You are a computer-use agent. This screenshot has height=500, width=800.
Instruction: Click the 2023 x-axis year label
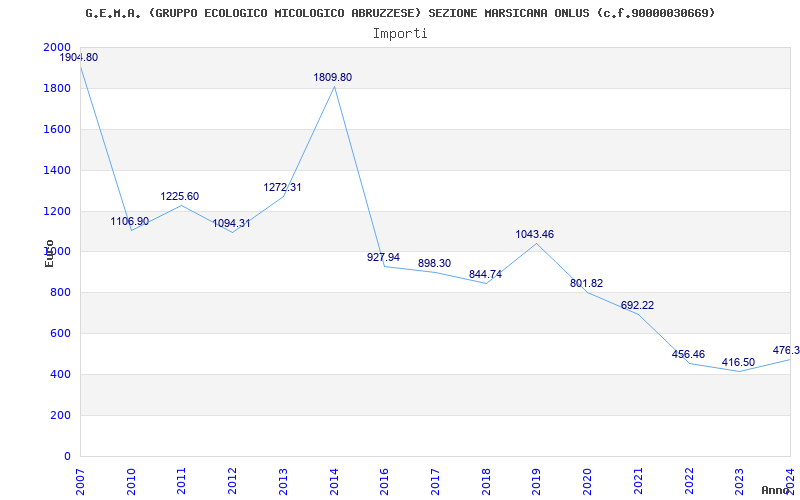(x=740, y=480)
